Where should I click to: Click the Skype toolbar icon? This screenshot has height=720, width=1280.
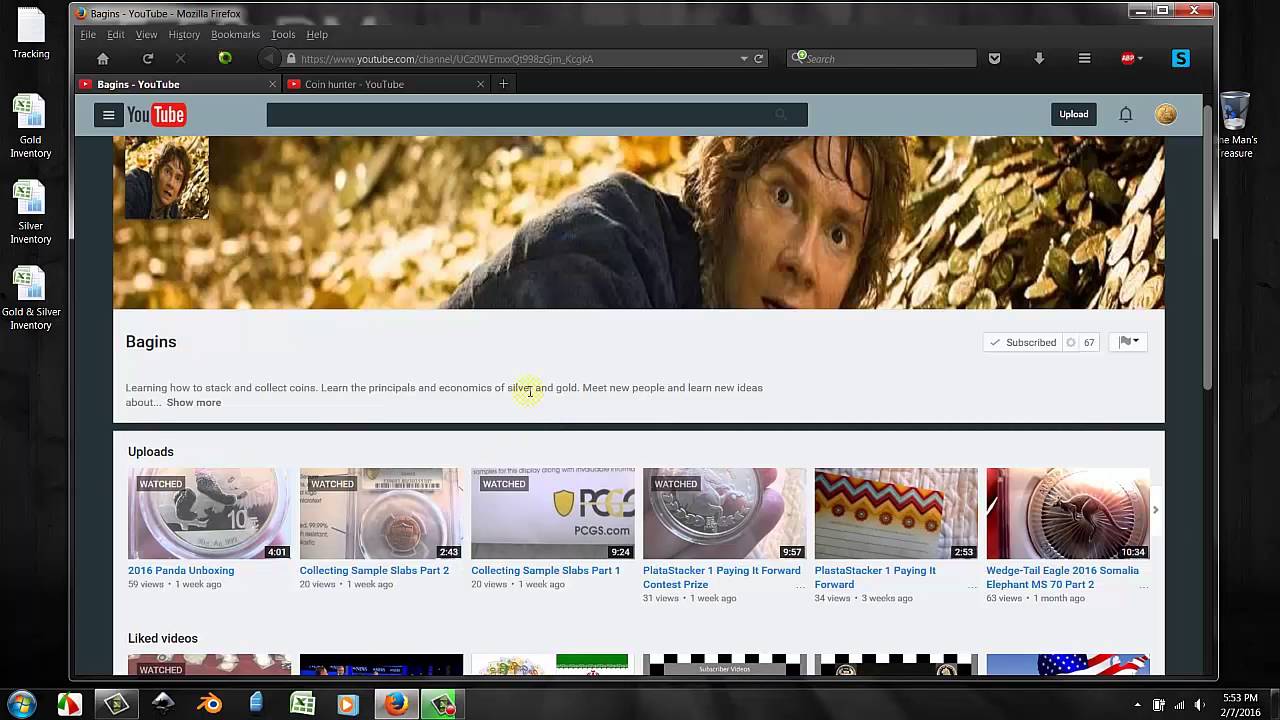point(1181,59)
